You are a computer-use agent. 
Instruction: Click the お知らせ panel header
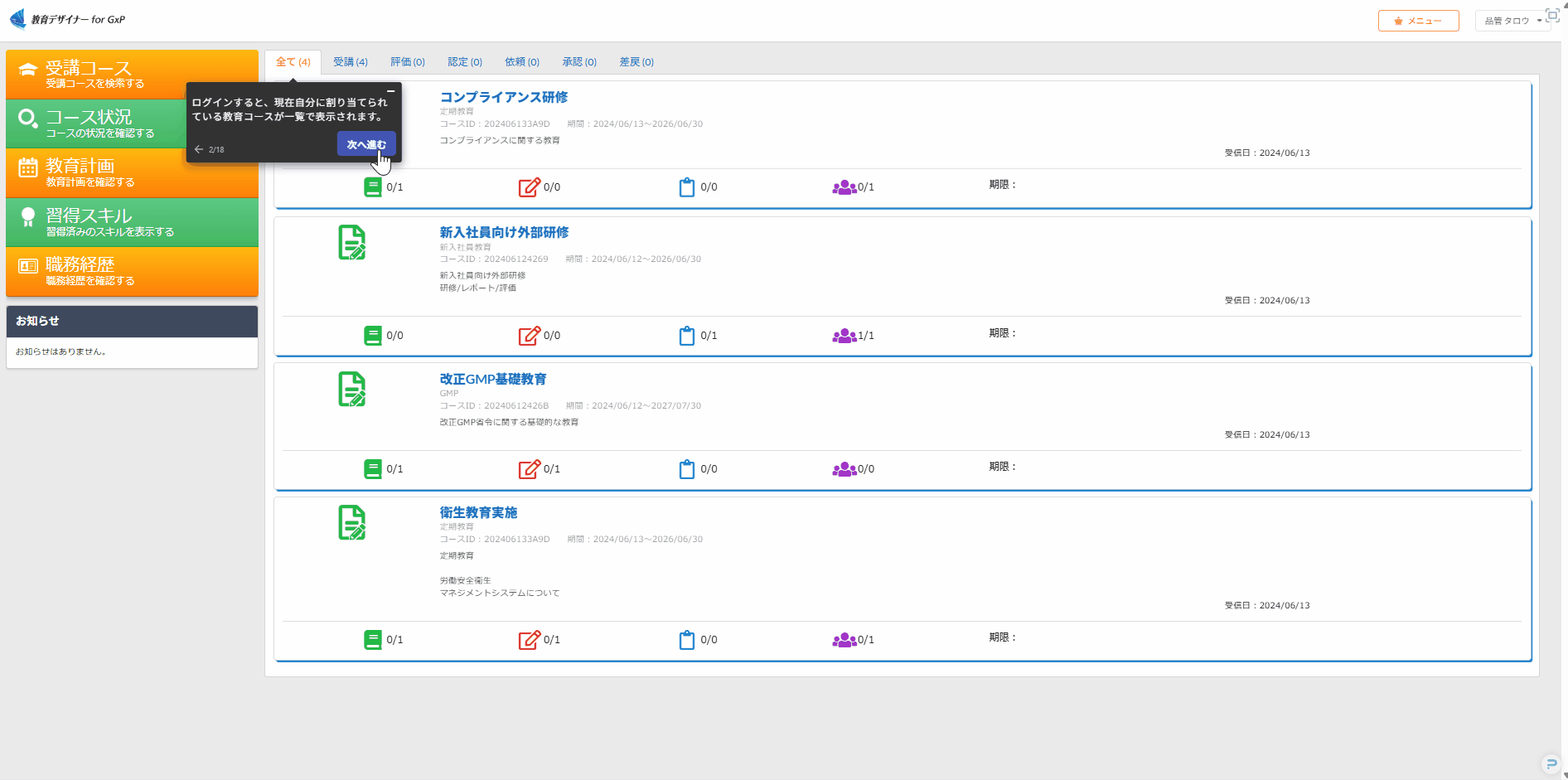pyautogui.click(x=132, y=322)
